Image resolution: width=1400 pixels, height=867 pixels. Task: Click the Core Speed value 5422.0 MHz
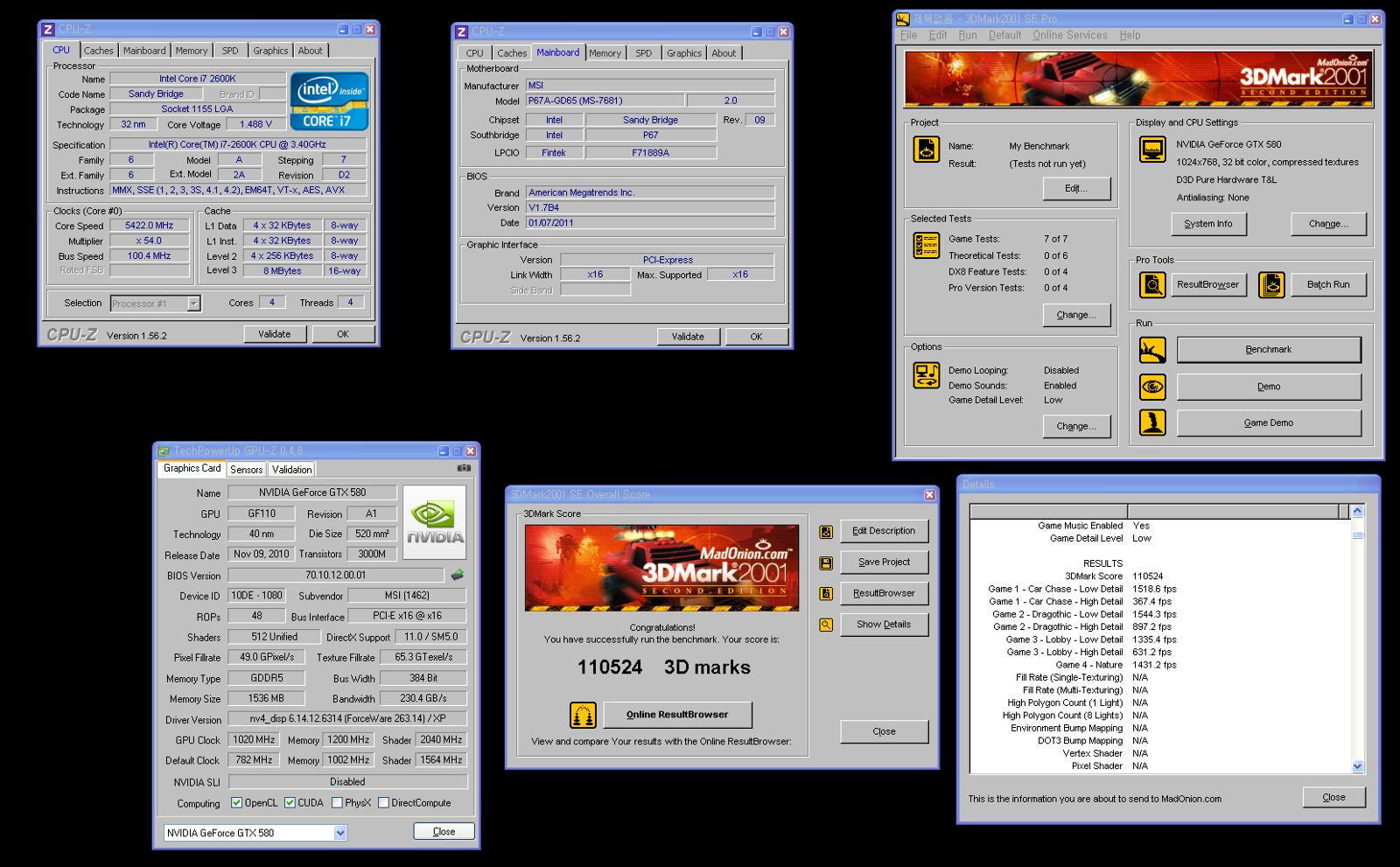[149, 226]
